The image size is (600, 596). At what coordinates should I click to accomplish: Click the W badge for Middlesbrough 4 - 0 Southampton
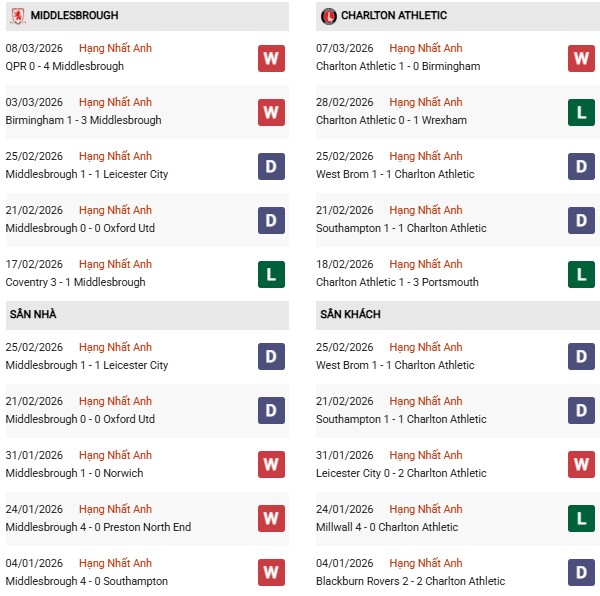(x=271, y=573)
